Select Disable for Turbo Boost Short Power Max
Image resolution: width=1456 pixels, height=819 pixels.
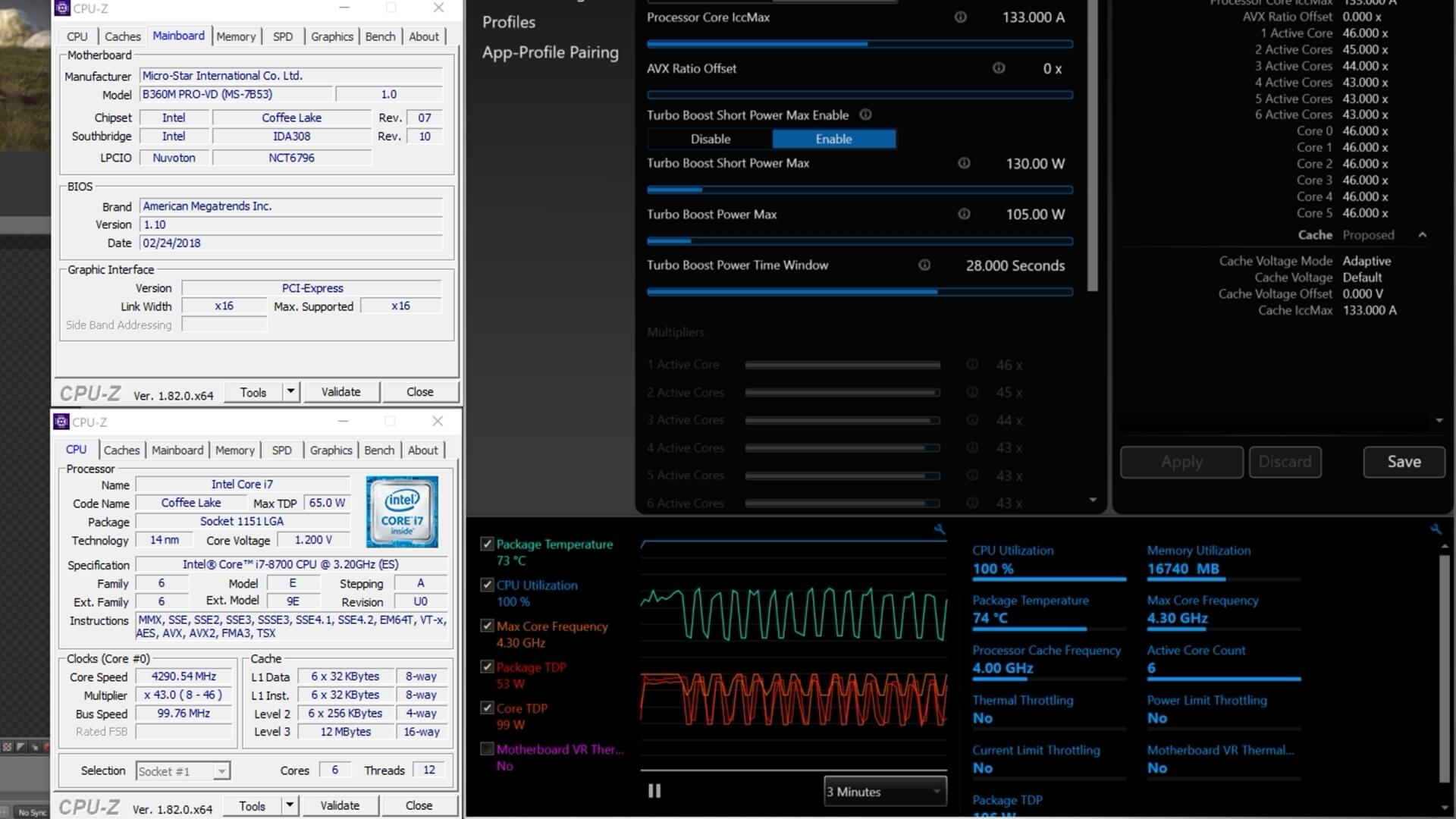(710, 139)
